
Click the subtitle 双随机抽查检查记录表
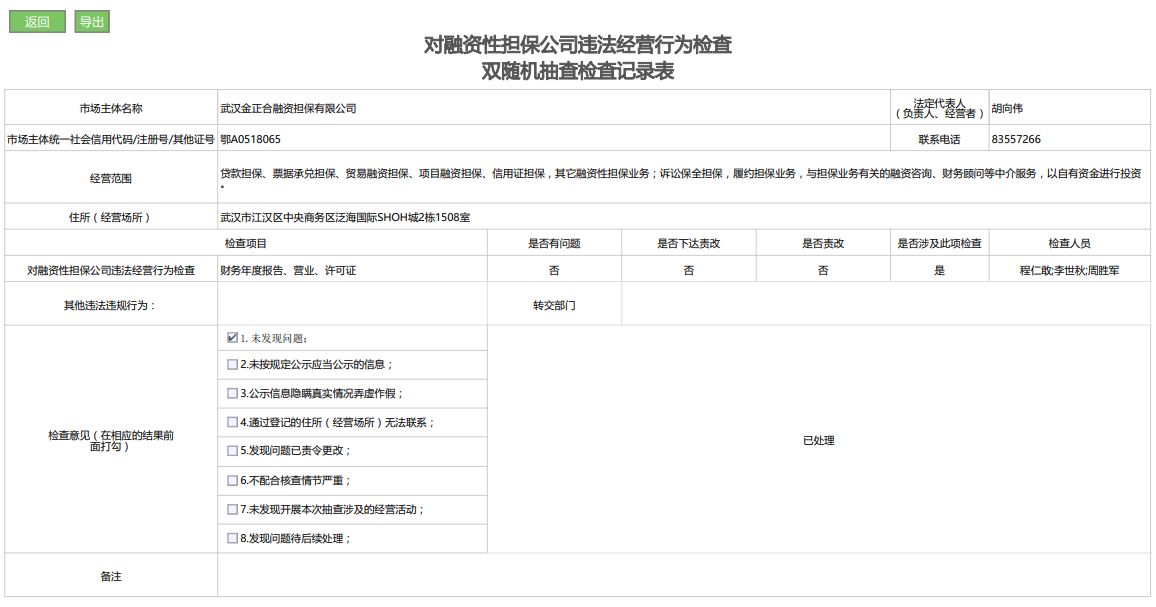pos(578,72)
